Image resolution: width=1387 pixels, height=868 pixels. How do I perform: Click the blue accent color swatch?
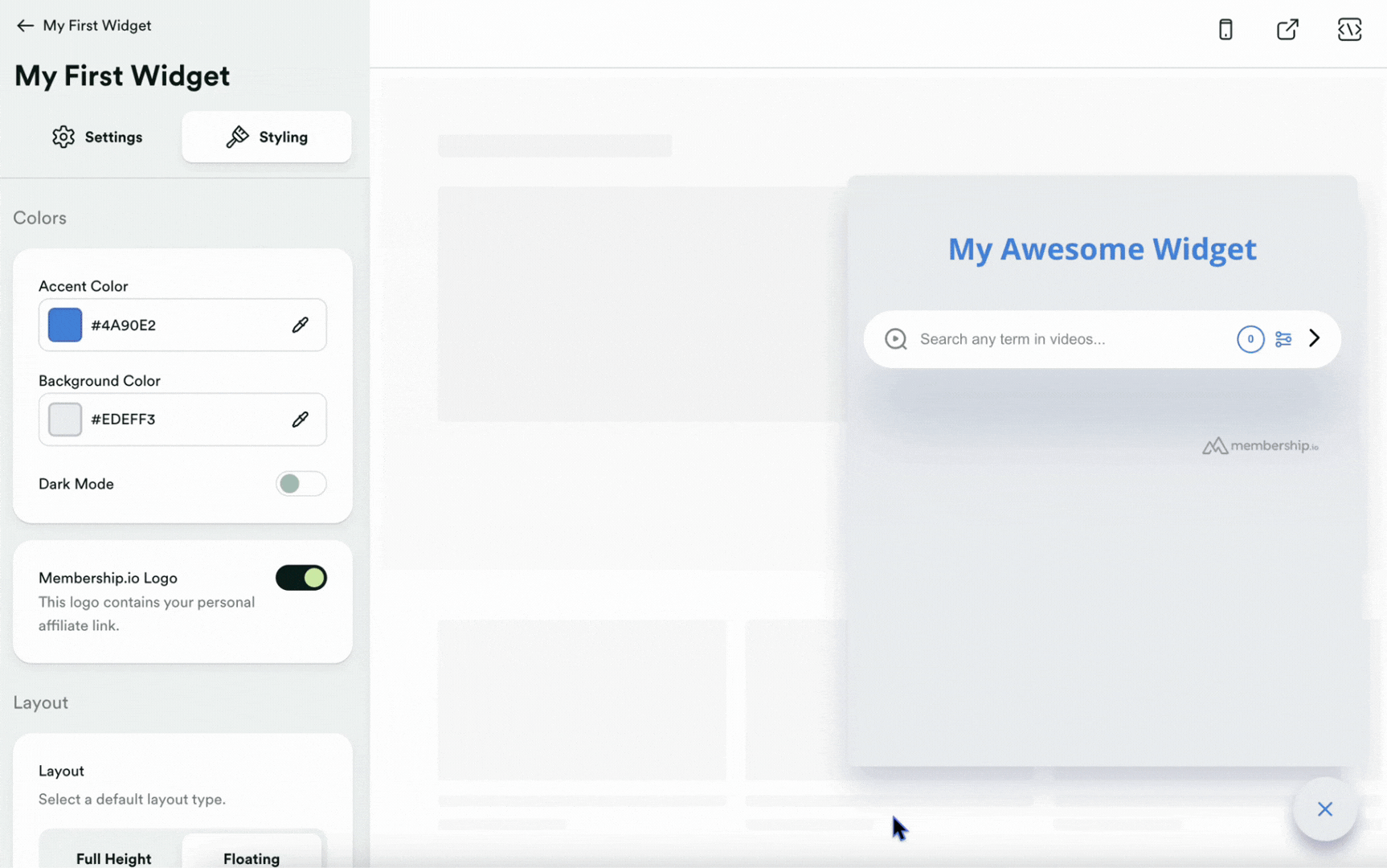click(x=65, y=325)
